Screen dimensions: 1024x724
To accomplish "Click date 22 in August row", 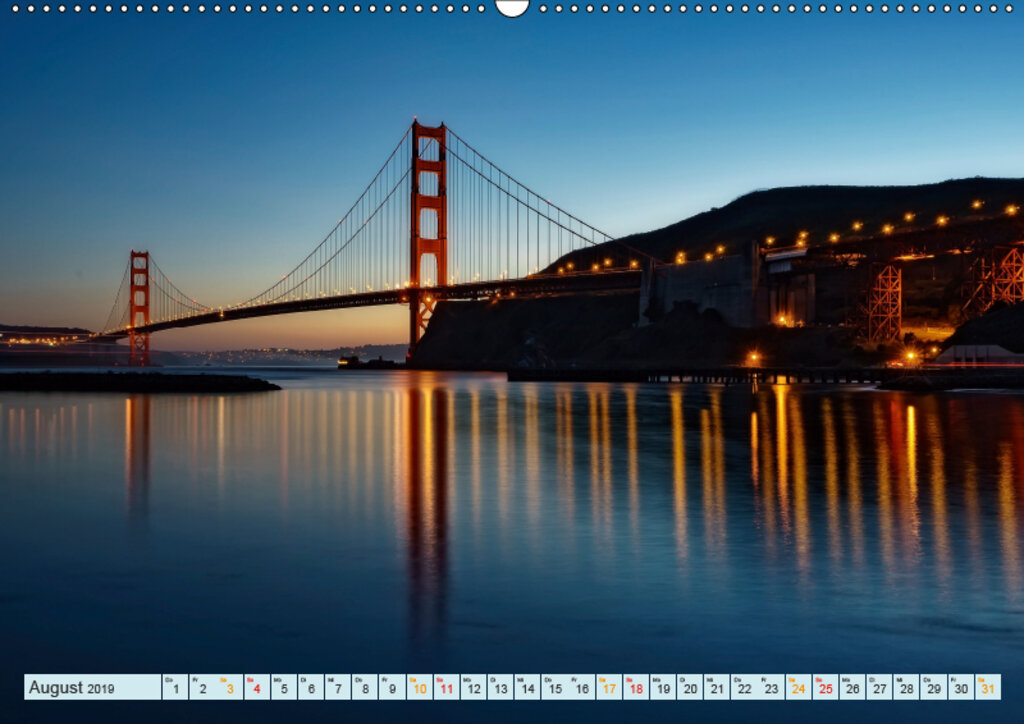I will (744, 687).
